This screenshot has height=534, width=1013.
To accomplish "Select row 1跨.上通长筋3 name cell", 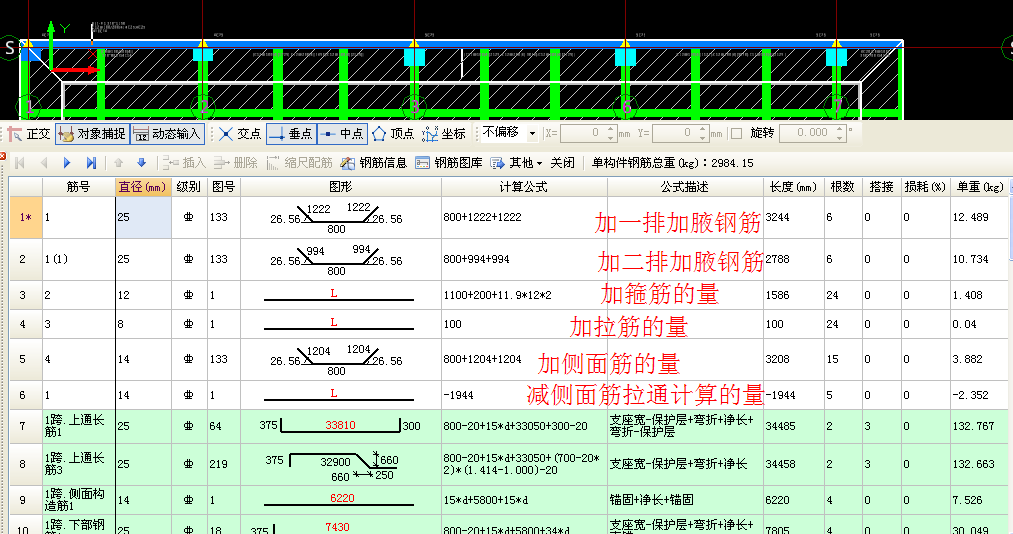I will tap(79, 464).
